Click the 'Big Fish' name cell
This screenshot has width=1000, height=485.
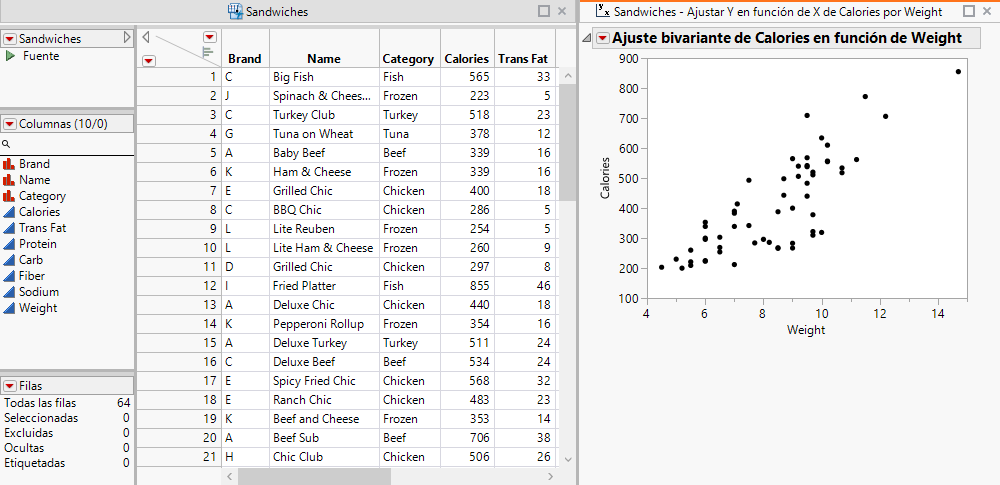pyautogui.click(x=324, y=77)
